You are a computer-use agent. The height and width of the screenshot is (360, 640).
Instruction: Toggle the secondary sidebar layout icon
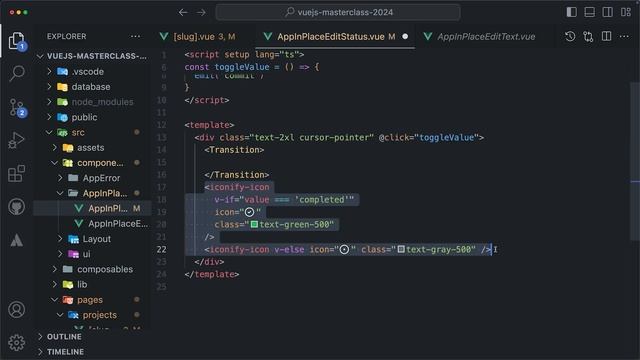tap(607, 12)
